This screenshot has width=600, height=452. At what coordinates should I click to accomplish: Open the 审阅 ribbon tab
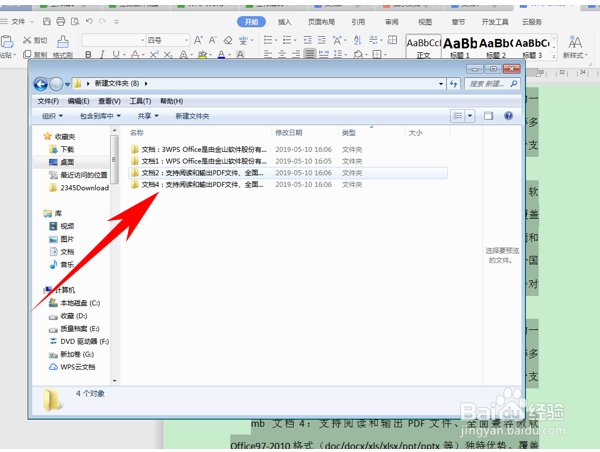pos(391,22)
